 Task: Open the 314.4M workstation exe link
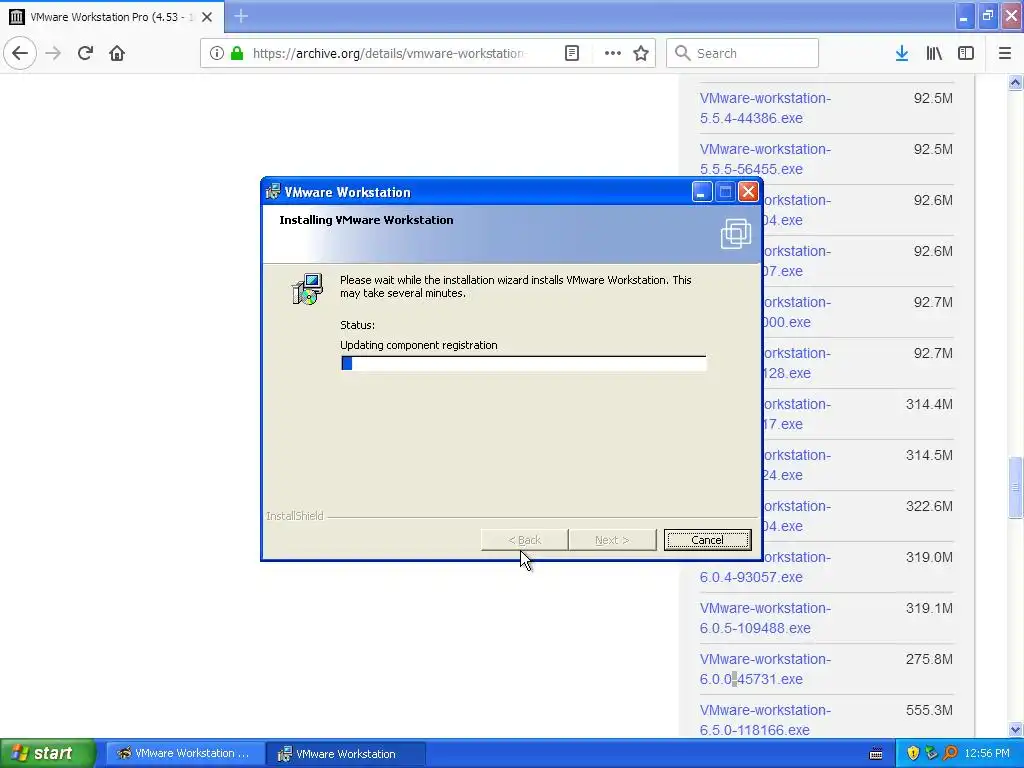(x=797, y=414)
